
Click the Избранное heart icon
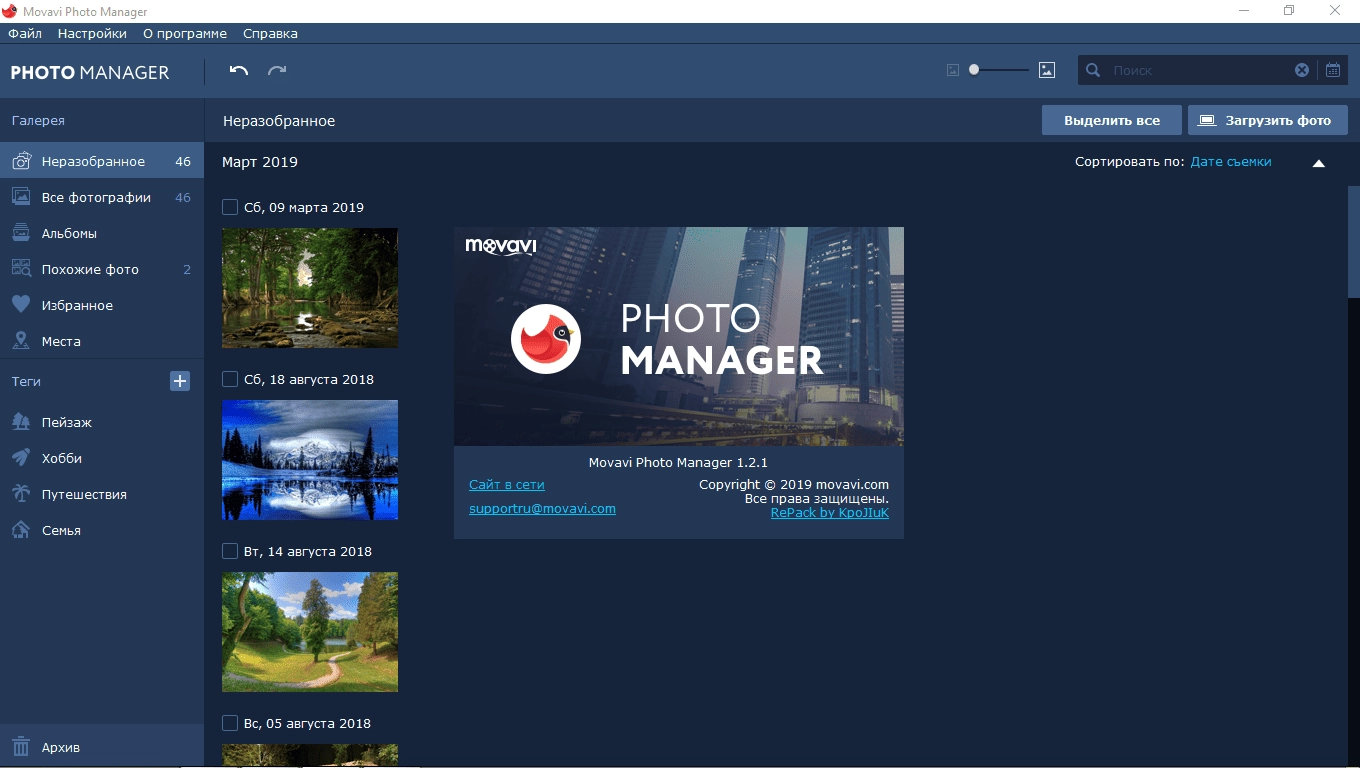click(x=21, y=305)
